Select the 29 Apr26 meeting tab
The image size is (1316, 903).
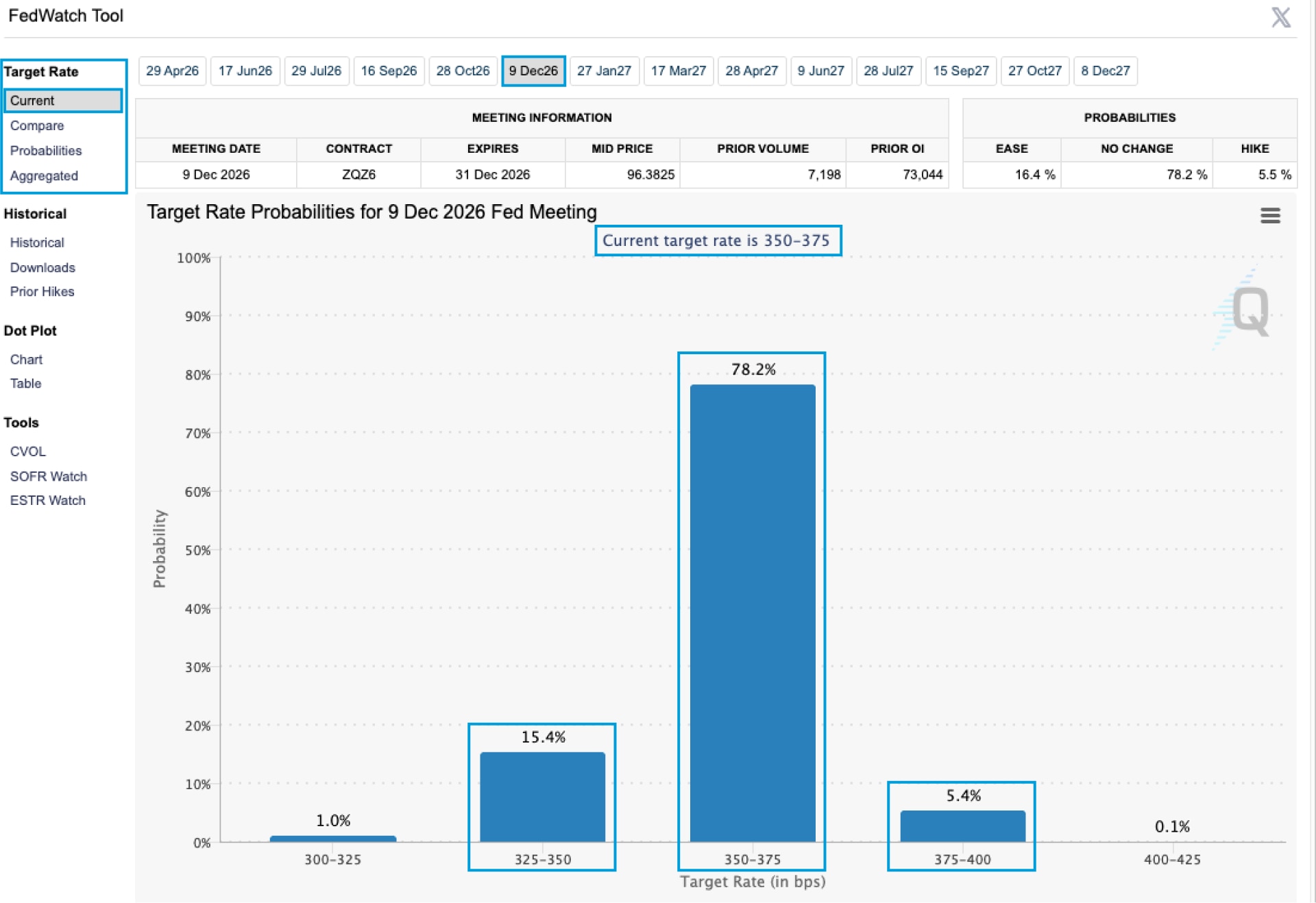pyautogui.click(x=172, y=71)
